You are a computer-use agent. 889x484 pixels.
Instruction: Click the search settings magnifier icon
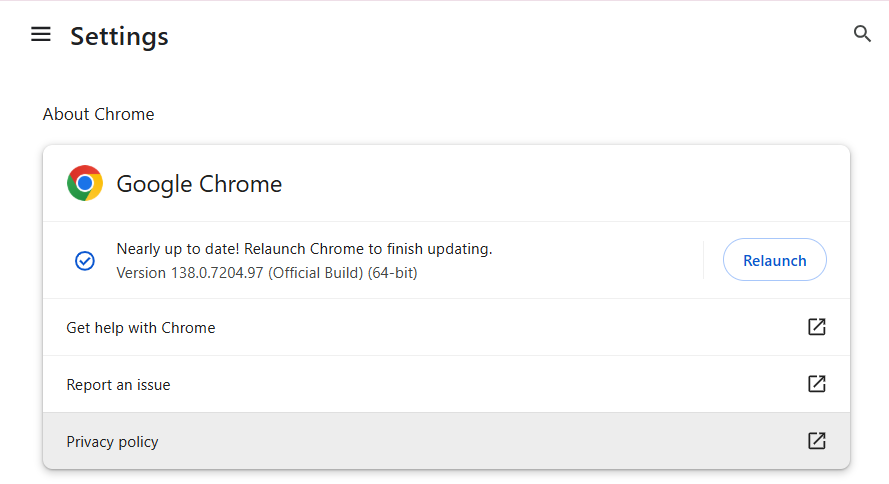(862, 35)
